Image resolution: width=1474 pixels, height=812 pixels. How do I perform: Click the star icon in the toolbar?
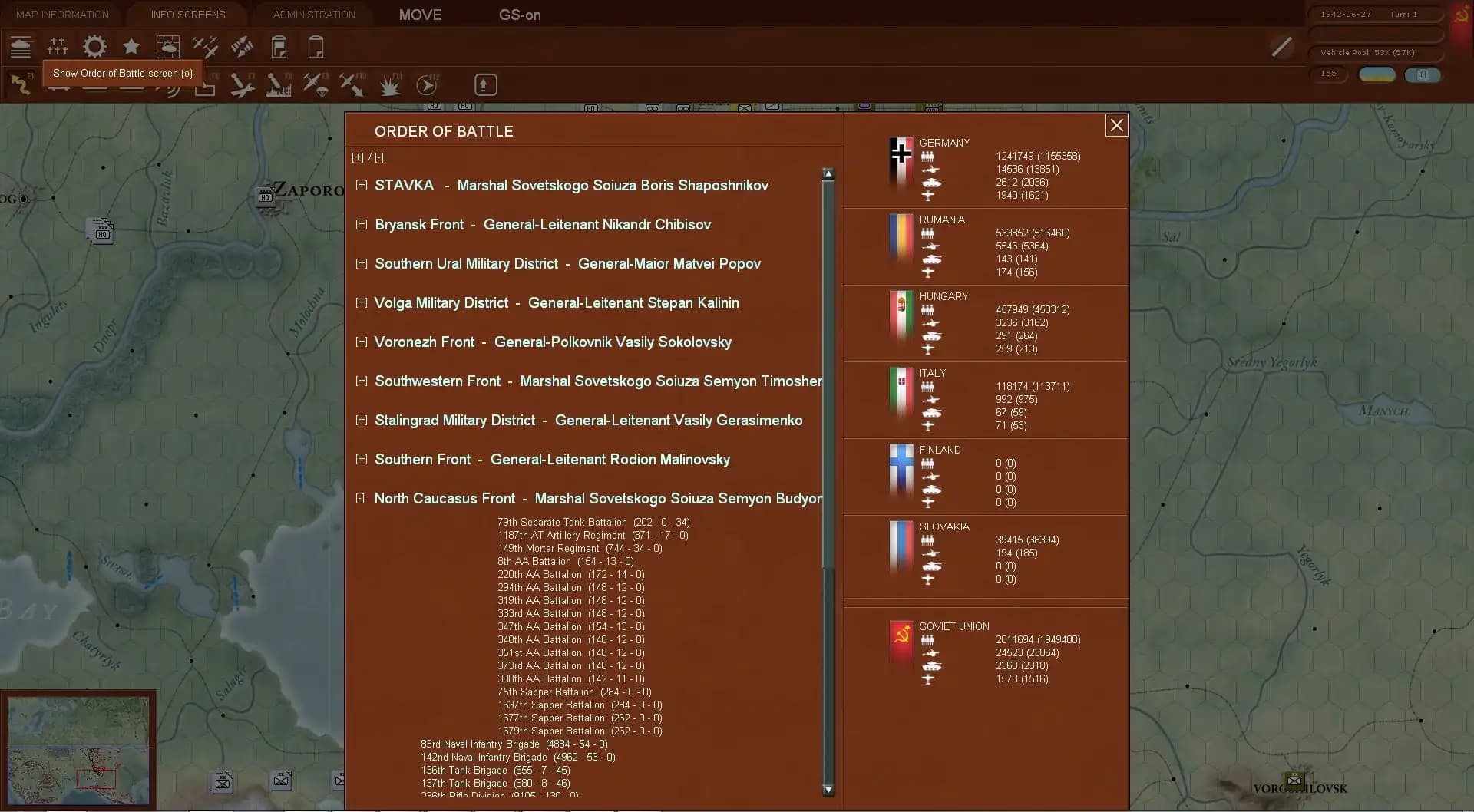coord(131,48)
